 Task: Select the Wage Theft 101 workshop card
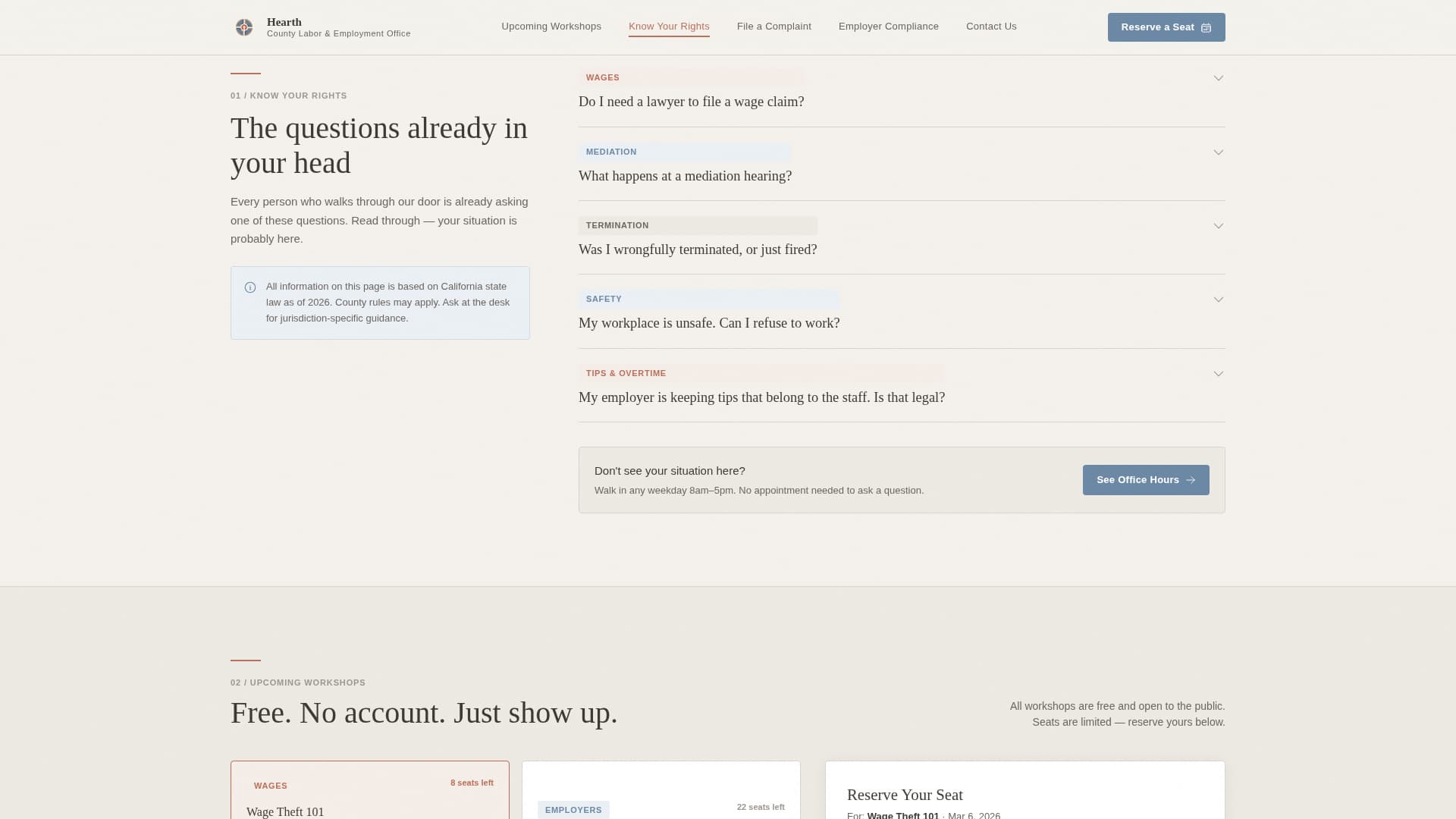point(369,796)
